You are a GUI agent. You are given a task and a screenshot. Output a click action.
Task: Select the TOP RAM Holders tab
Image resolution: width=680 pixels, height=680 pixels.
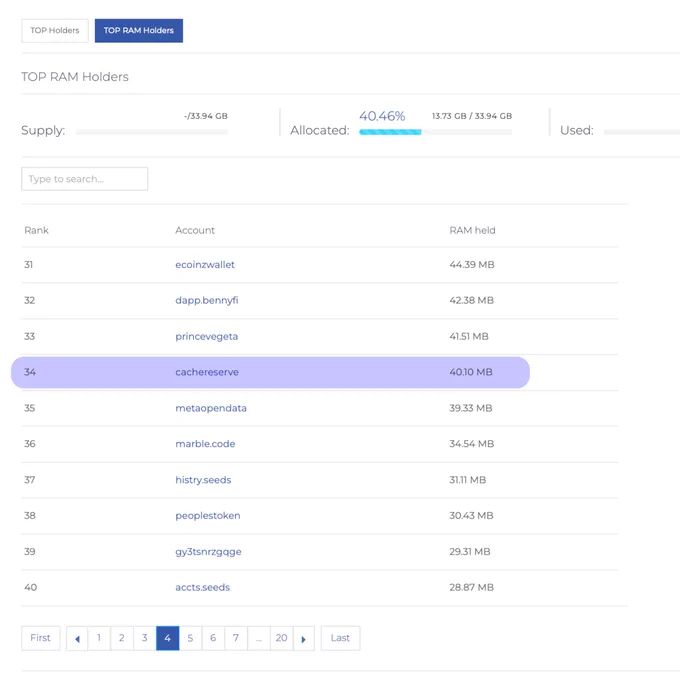(139, 30)
